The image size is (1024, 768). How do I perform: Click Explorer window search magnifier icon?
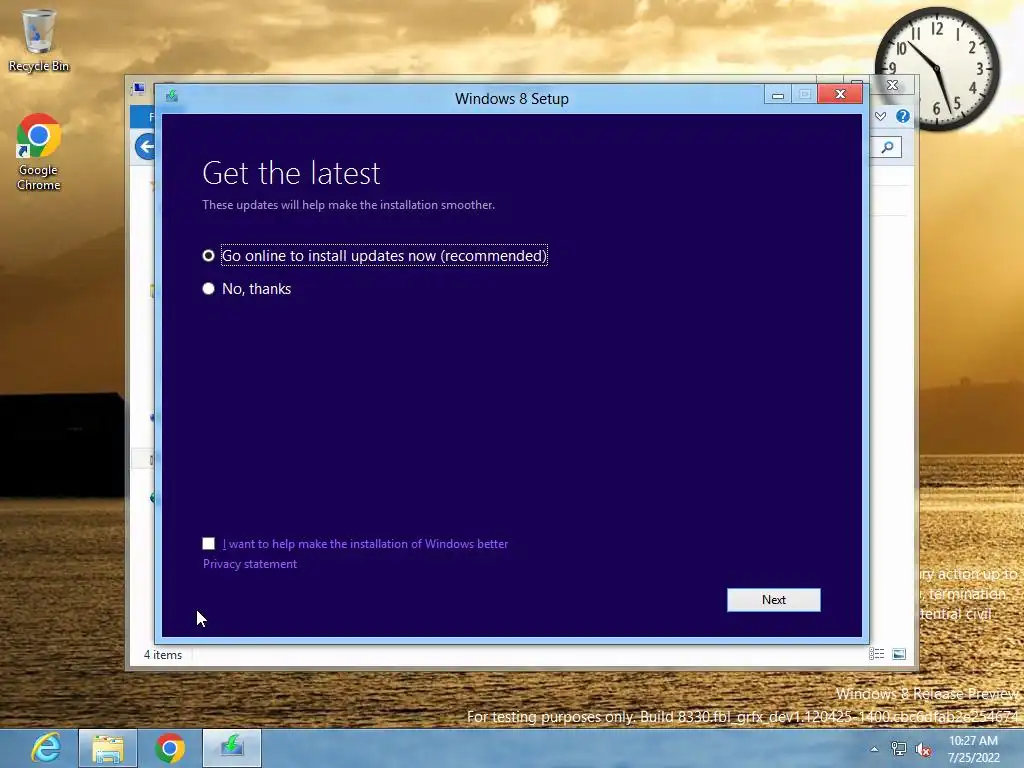(x=887, y=147)
